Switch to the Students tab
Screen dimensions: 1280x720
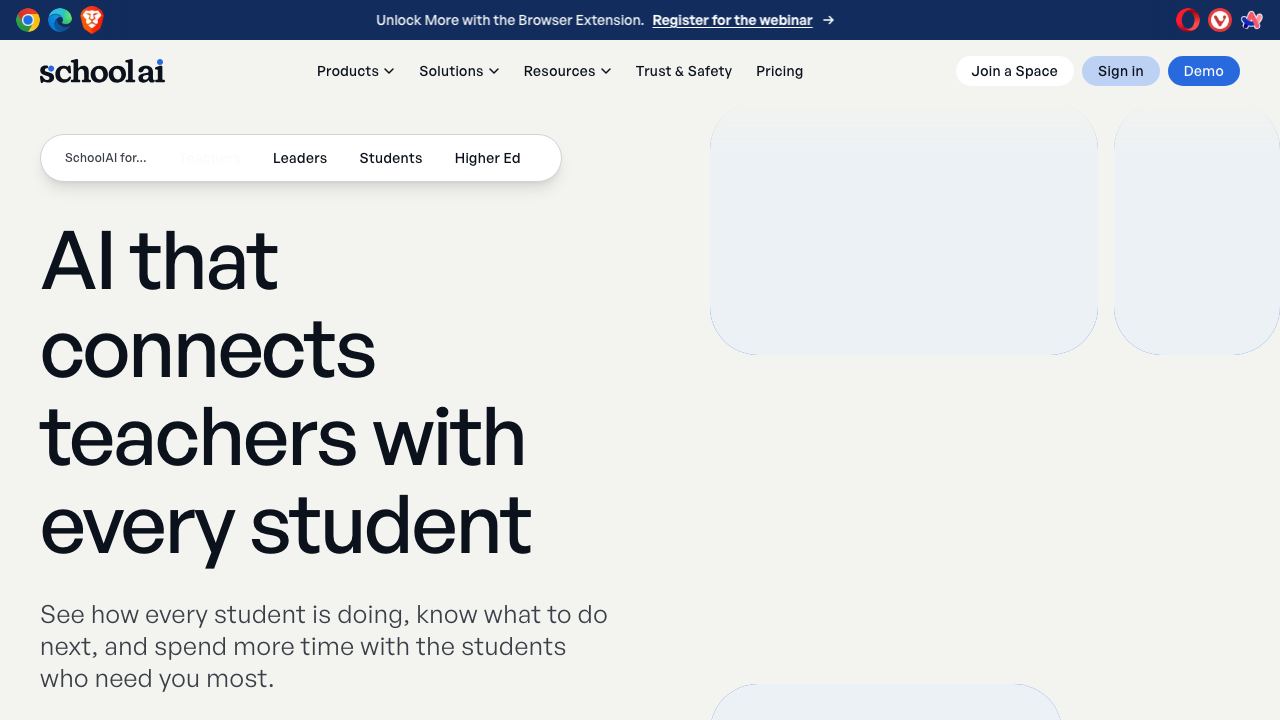point(391,158)
